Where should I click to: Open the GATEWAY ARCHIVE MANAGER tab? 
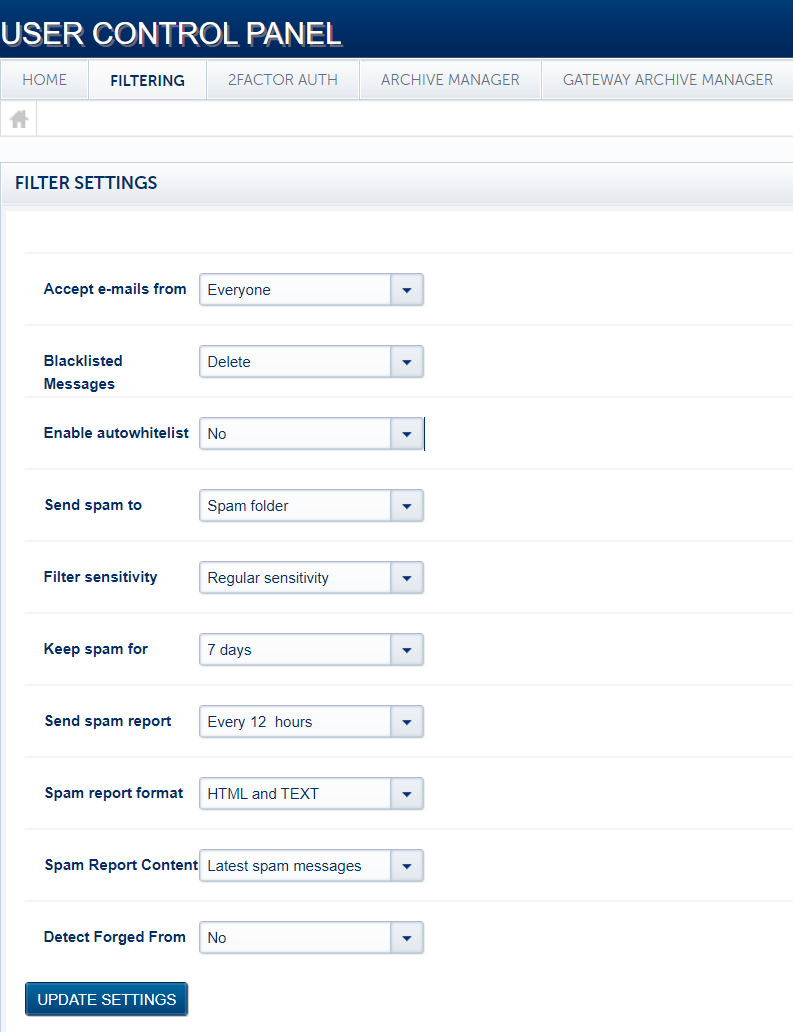[666, 79]
